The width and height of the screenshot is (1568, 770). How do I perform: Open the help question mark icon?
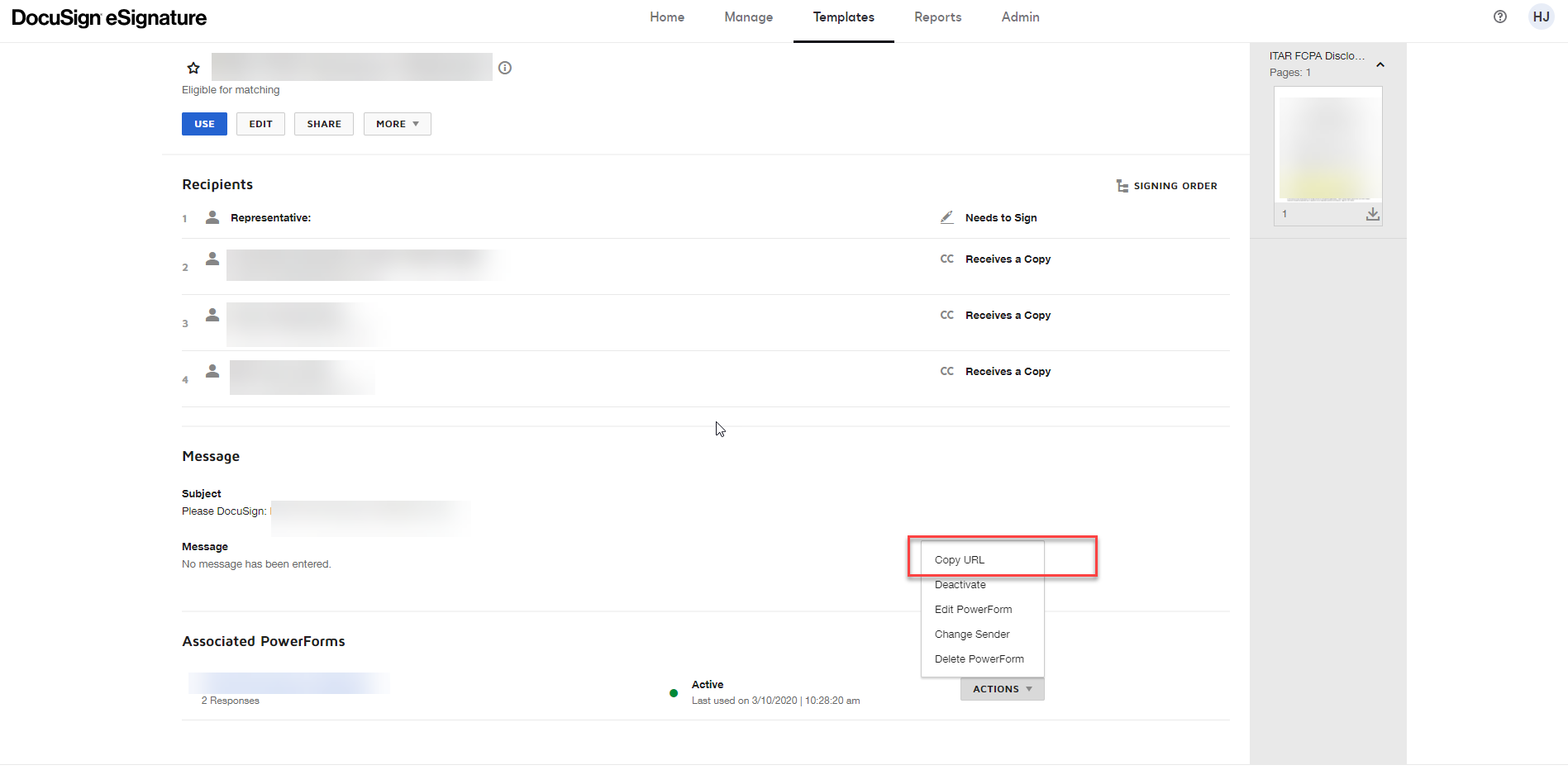pos(1500,17)
